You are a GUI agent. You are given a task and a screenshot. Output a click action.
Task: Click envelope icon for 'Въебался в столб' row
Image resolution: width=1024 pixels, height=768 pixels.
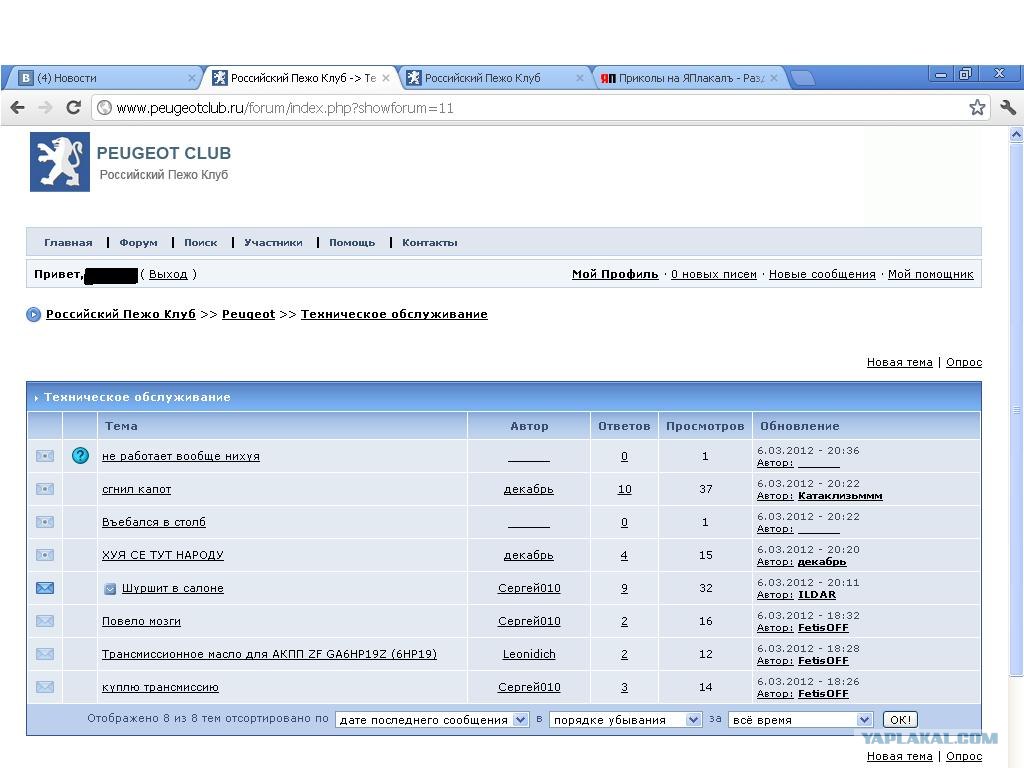click(x=45, y=522)
